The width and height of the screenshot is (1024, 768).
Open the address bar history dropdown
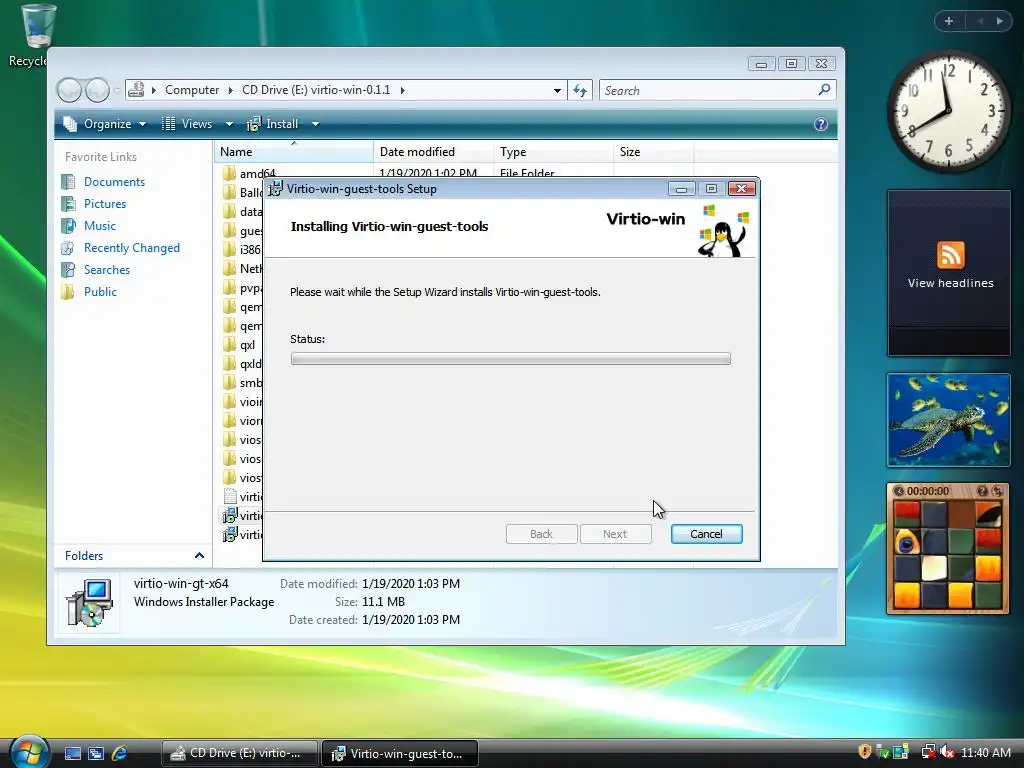click(x=557, y=91)
